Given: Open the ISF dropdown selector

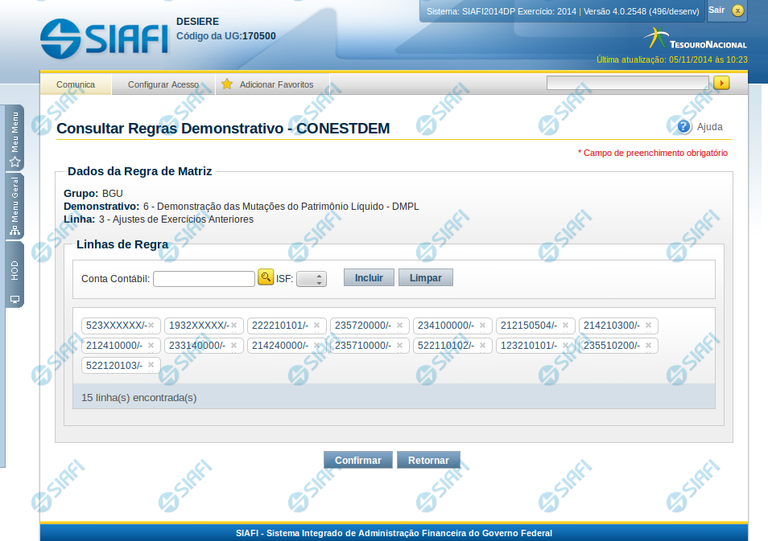Looking at the screenshot, I should pyautogui.click(x=311, y=279).
